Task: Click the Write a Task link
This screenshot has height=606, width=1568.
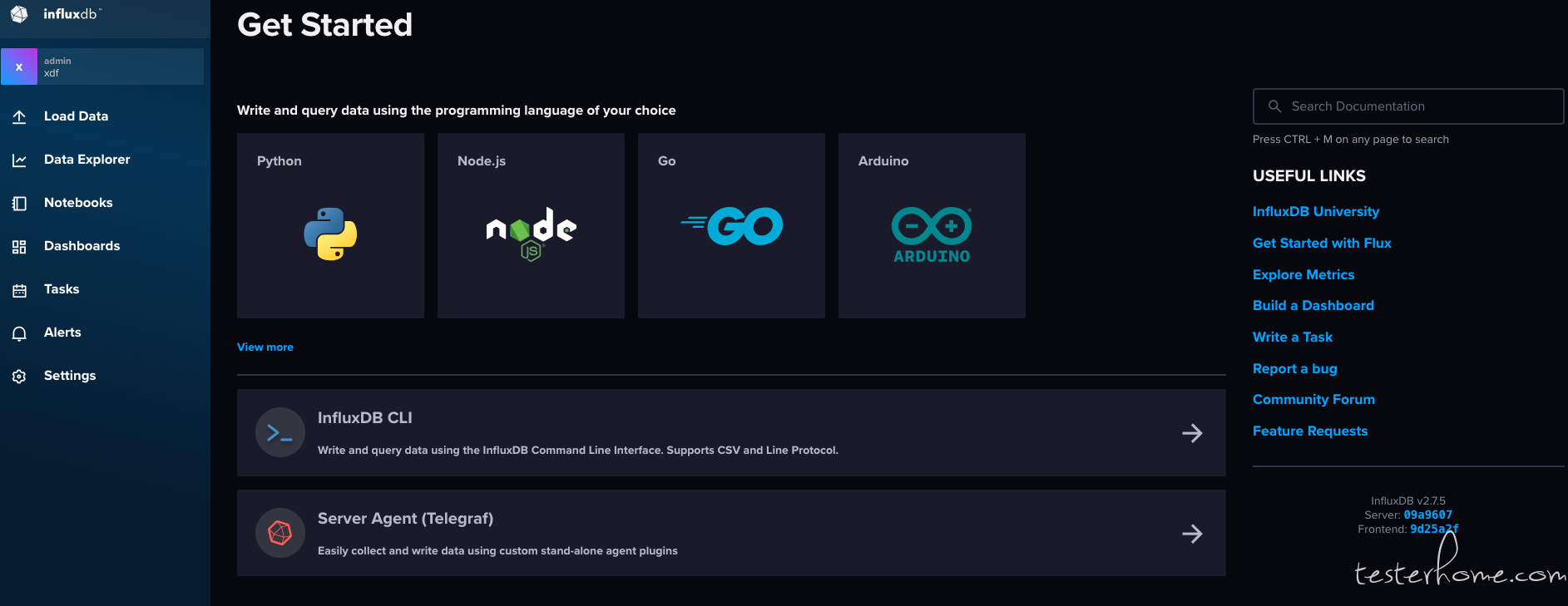Action: pyautogui.click(x=1293, y=337)
